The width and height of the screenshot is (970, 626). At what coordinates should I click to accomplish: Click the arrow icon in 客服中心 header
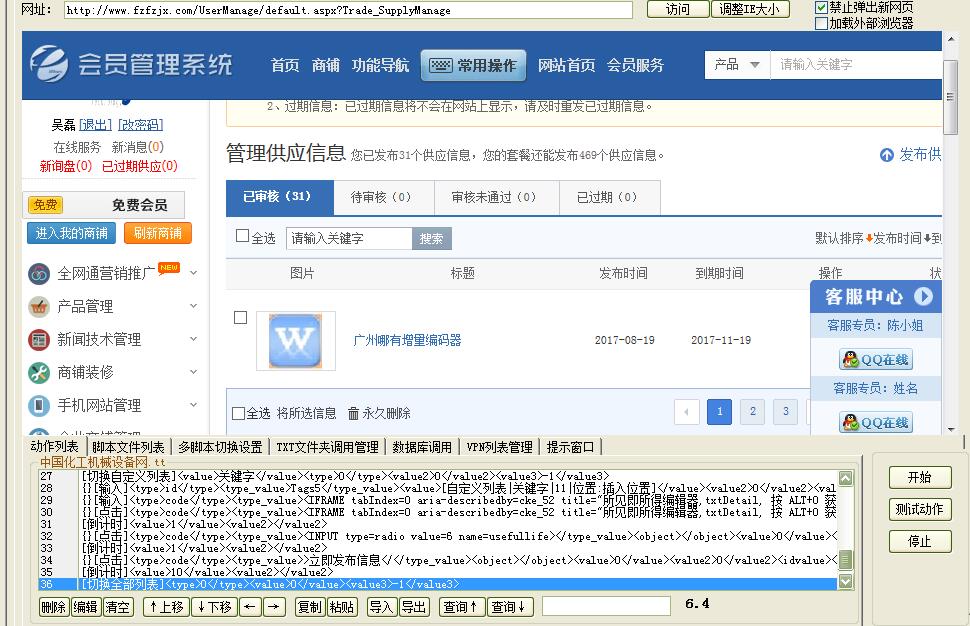tap(924, 296)
